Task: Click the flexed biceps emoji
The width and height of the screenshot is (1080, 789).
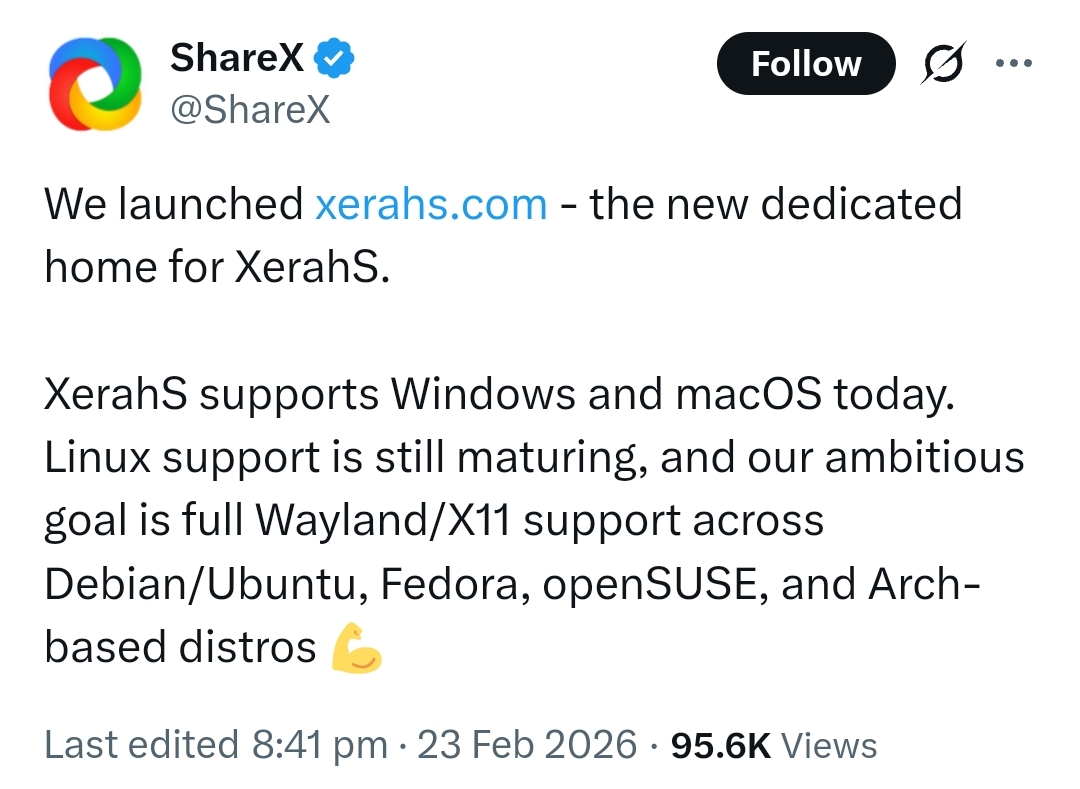Action: point(356,647)
